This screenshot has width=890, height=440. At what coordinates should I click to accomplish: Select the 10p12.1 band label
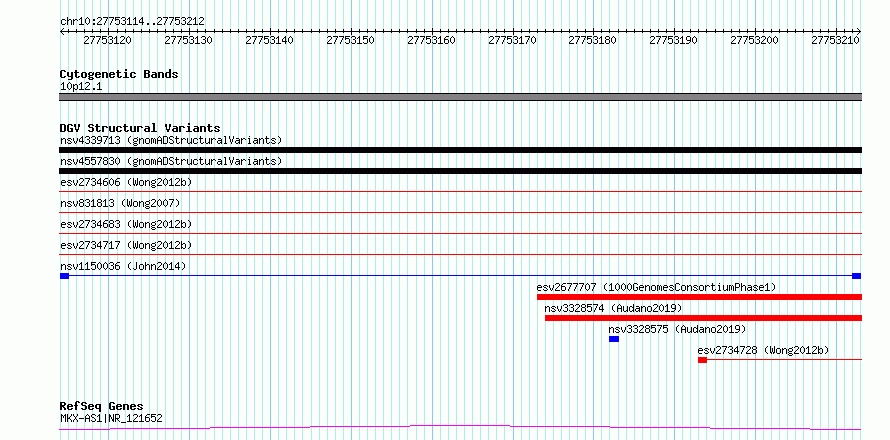[x=81, y=87]
